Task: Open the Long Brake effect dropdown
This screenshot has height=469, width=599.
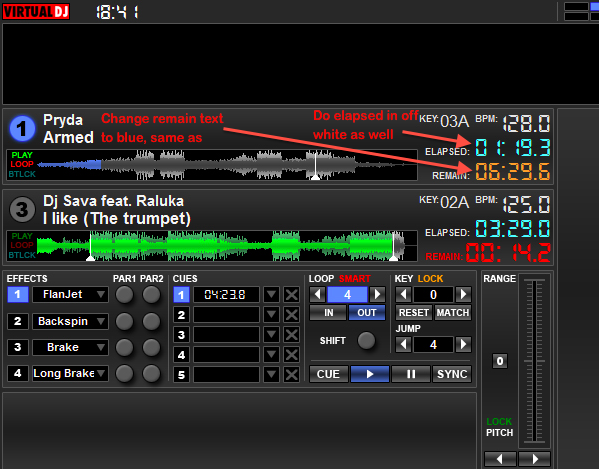Action: pos(70,373)
